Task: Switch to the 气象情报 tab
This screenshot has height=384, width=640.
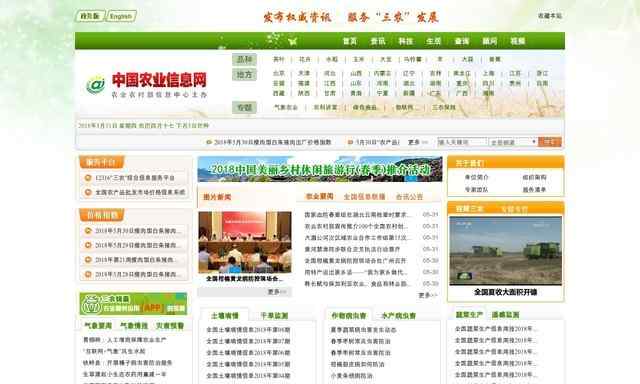Action: pos(134,326)
